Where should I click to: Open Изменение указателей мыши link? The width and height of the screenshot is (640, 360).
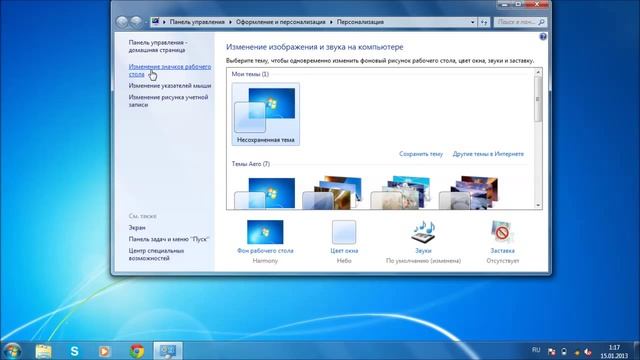pos(170,86)
